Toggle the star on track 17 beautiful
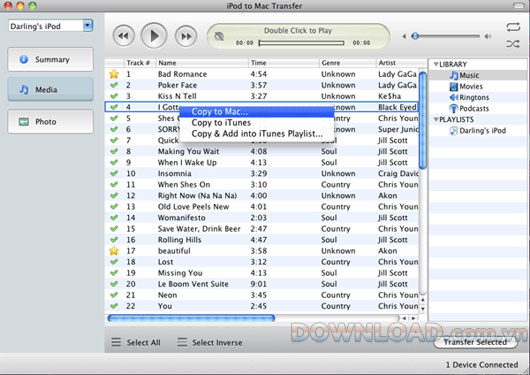Image resolution: width=530 pixels, height=375 pixels. click(114, 251)
